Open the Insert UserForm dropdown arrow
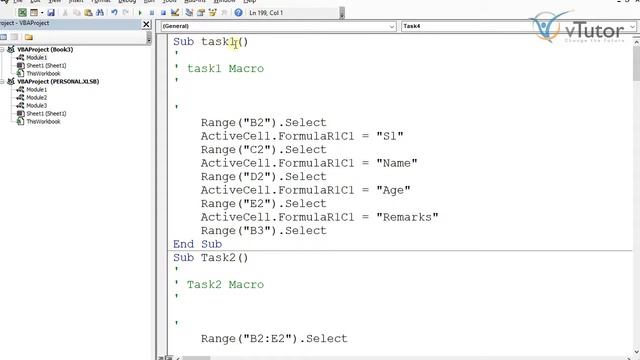 click(x=42, y=13)
